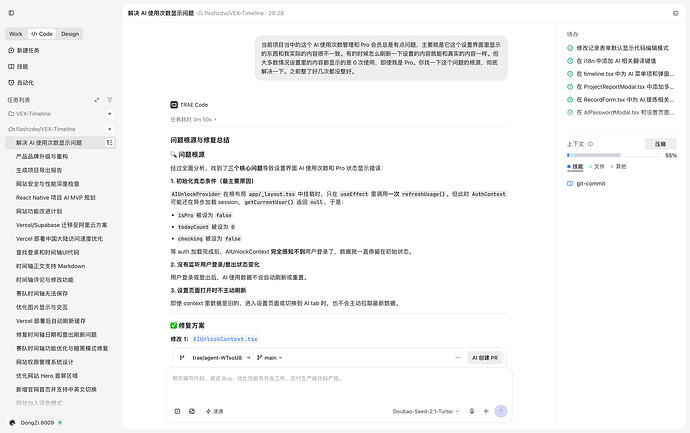Open the Doubao-Seed-2.1-Turbo model dropdown

[x=426, y=411]
